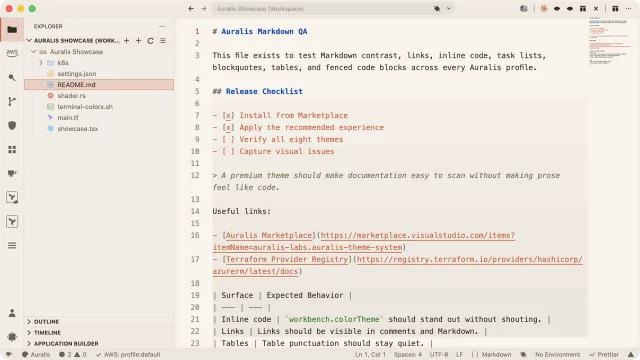Open Explorer views and more actions ellipsis
Screen dimensions: 640x360
coord(162,26)
